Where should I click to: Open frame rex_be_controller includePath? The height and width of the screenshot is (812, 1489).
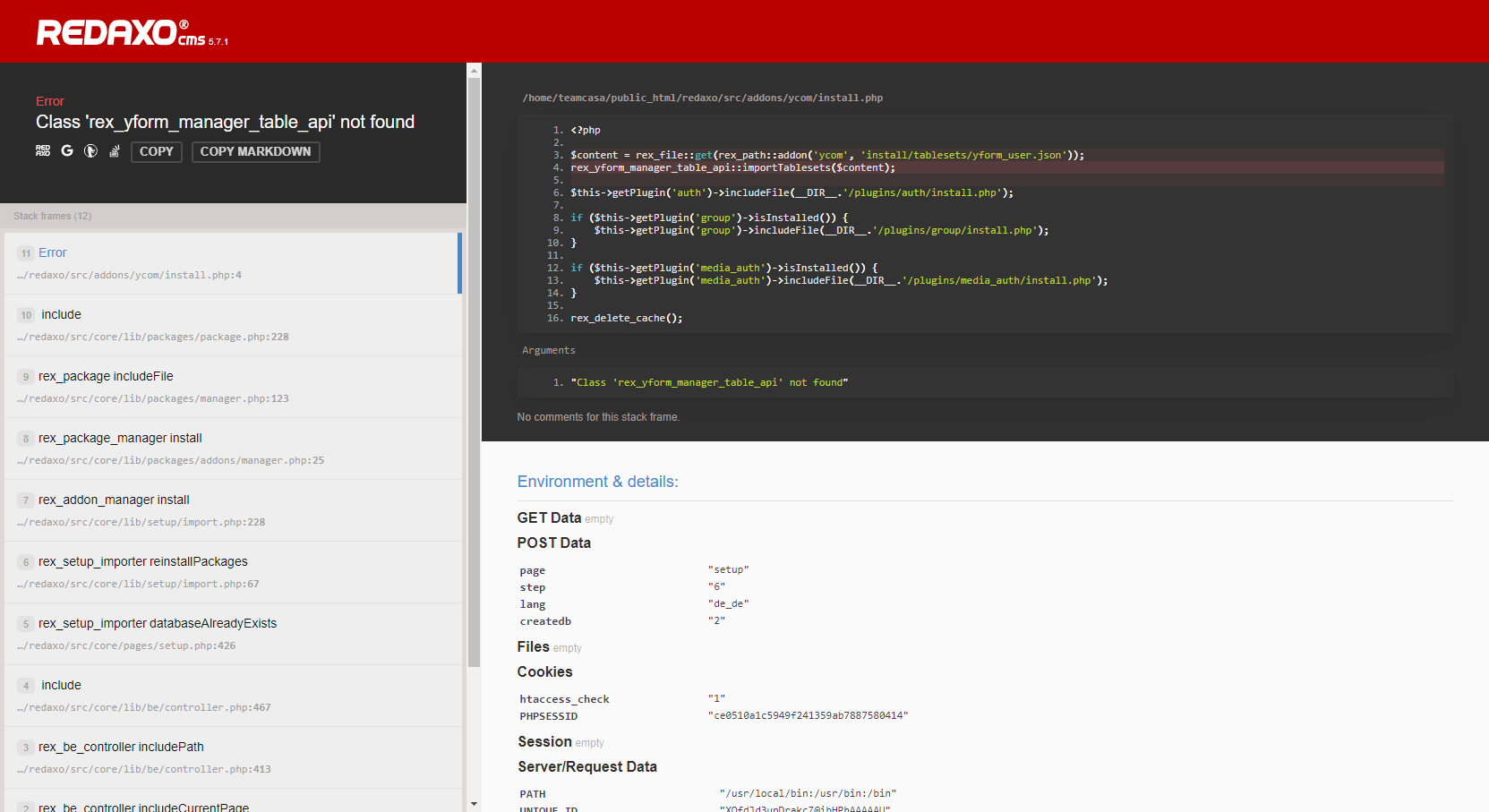click(x=233, y=757)
